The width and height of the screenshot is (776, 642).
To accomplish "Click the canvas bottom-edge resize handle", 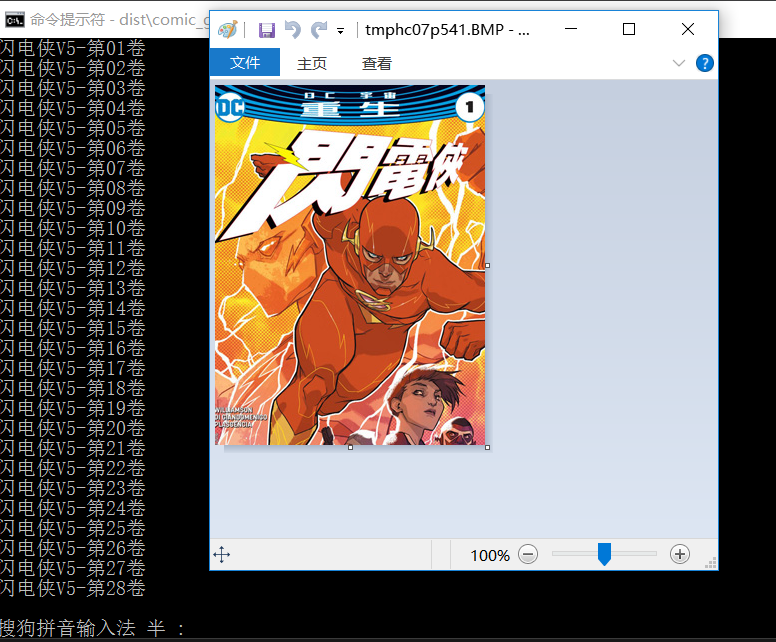I will click(350, 447).
